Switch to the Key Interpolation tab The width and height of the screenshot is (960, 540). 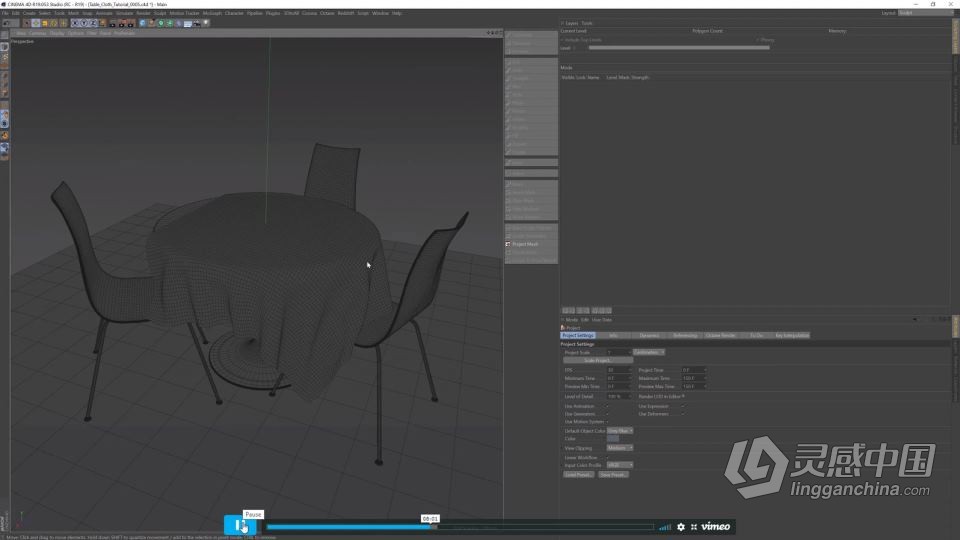click(792, 336)
